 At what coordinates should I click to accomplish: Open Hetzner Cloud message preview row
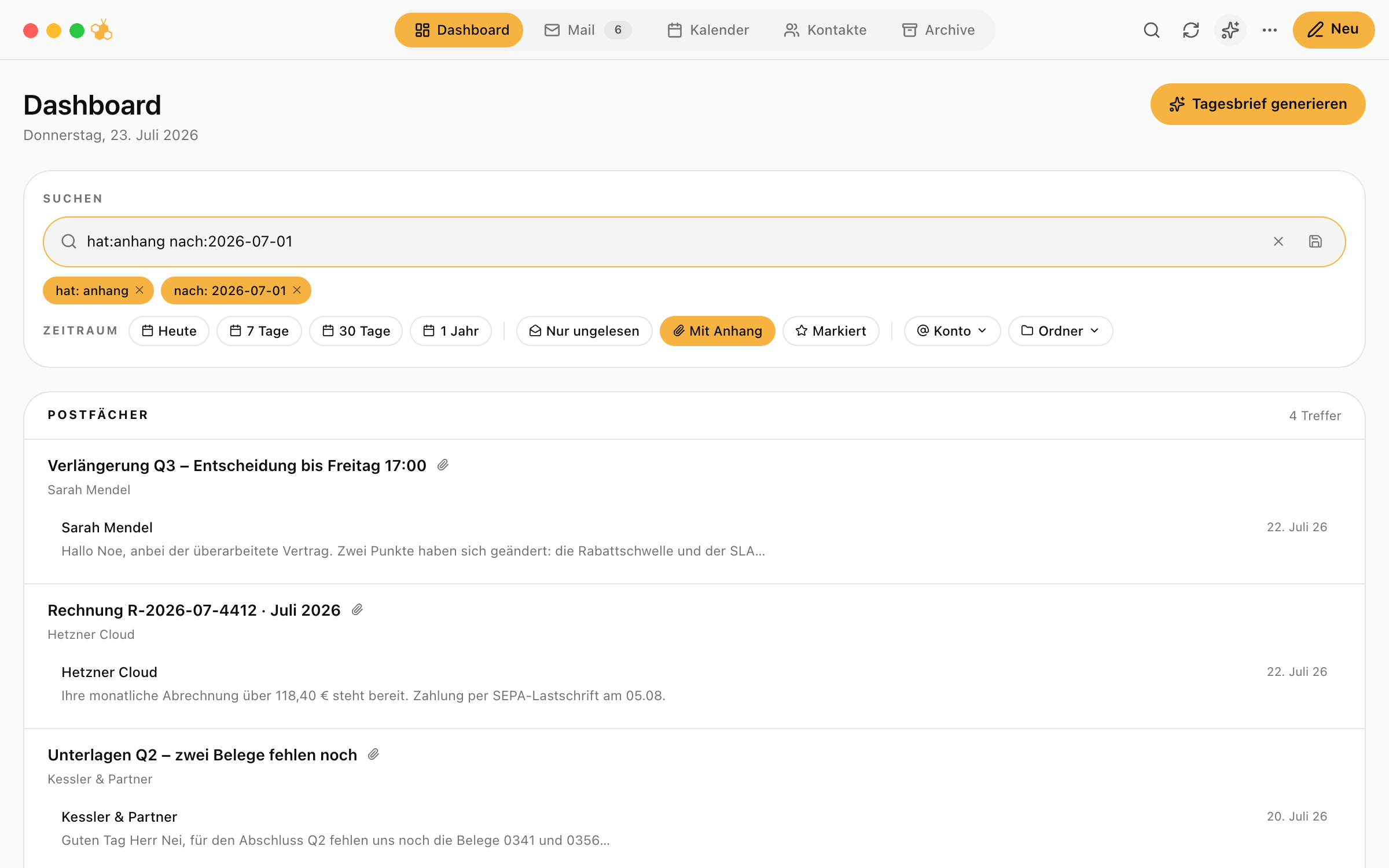point(694,683)
